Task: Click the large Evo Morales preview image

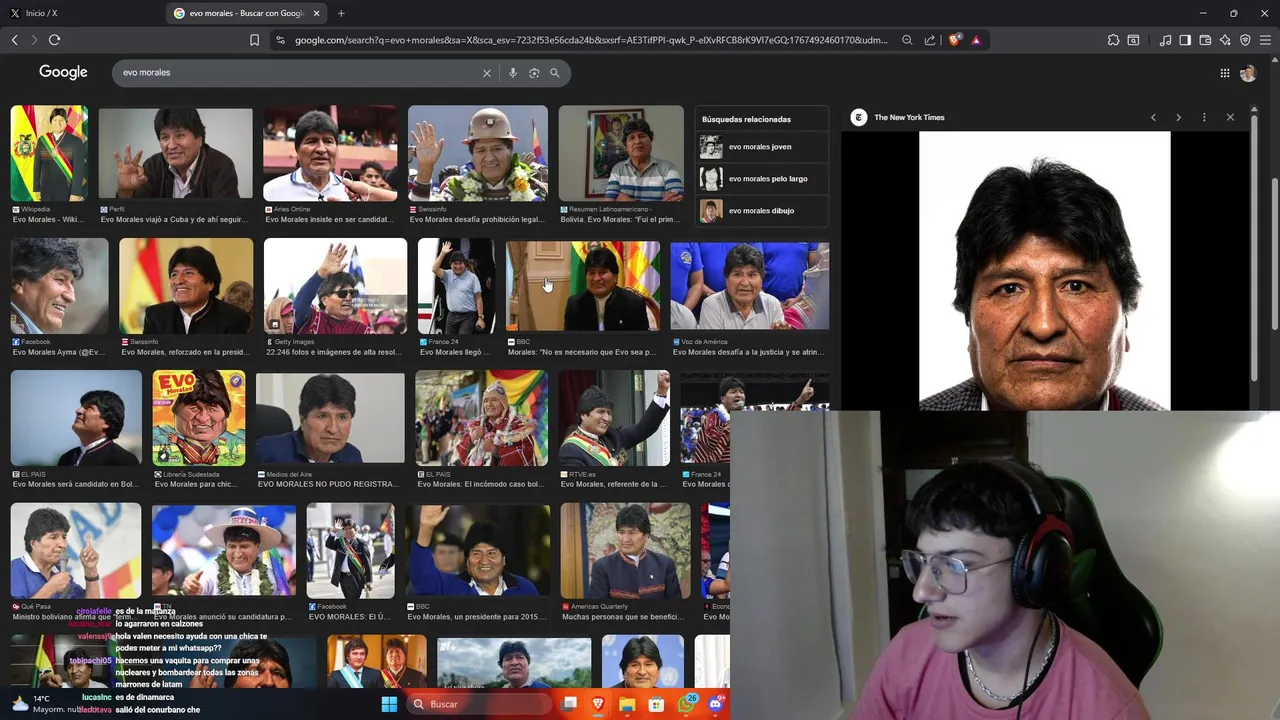Action: pyautogui.click(x=1044, y=270)
